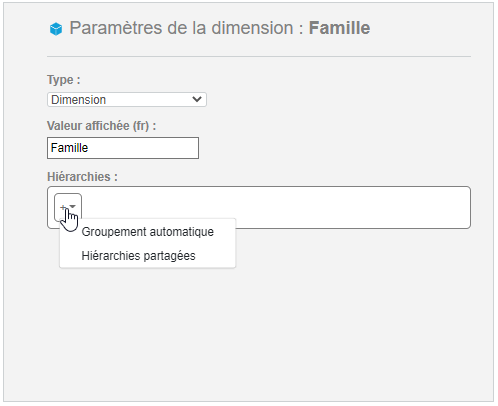Click the chevron of the Type combo box

pos(197,99)
